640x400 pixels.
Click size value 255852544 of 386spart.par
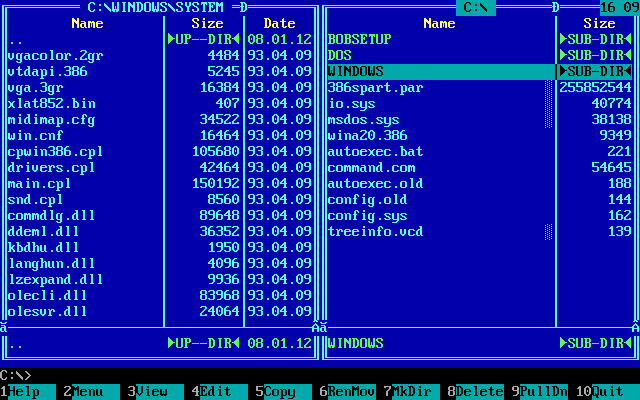pyautogui.click(x=596, y=87)
